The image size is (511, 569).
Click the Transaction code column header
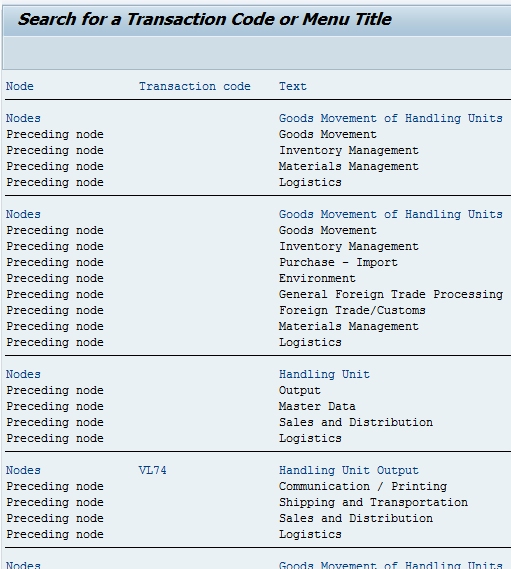click(195, 86)
